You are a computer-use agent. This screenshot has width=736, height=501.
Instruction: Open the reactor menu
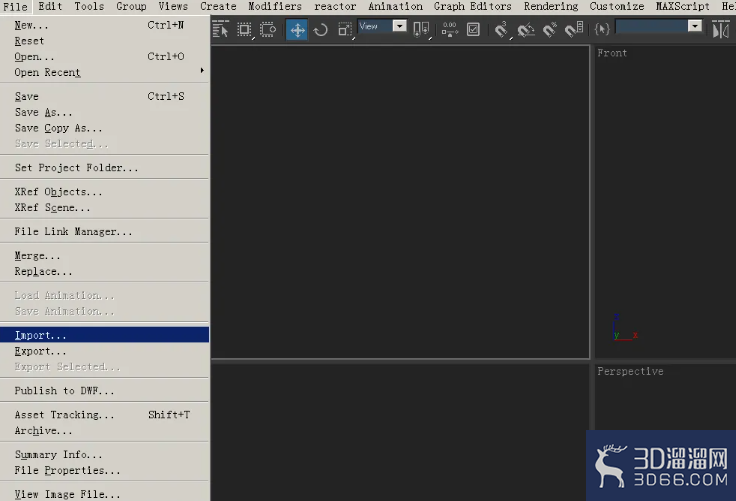(x=335, y=6)
